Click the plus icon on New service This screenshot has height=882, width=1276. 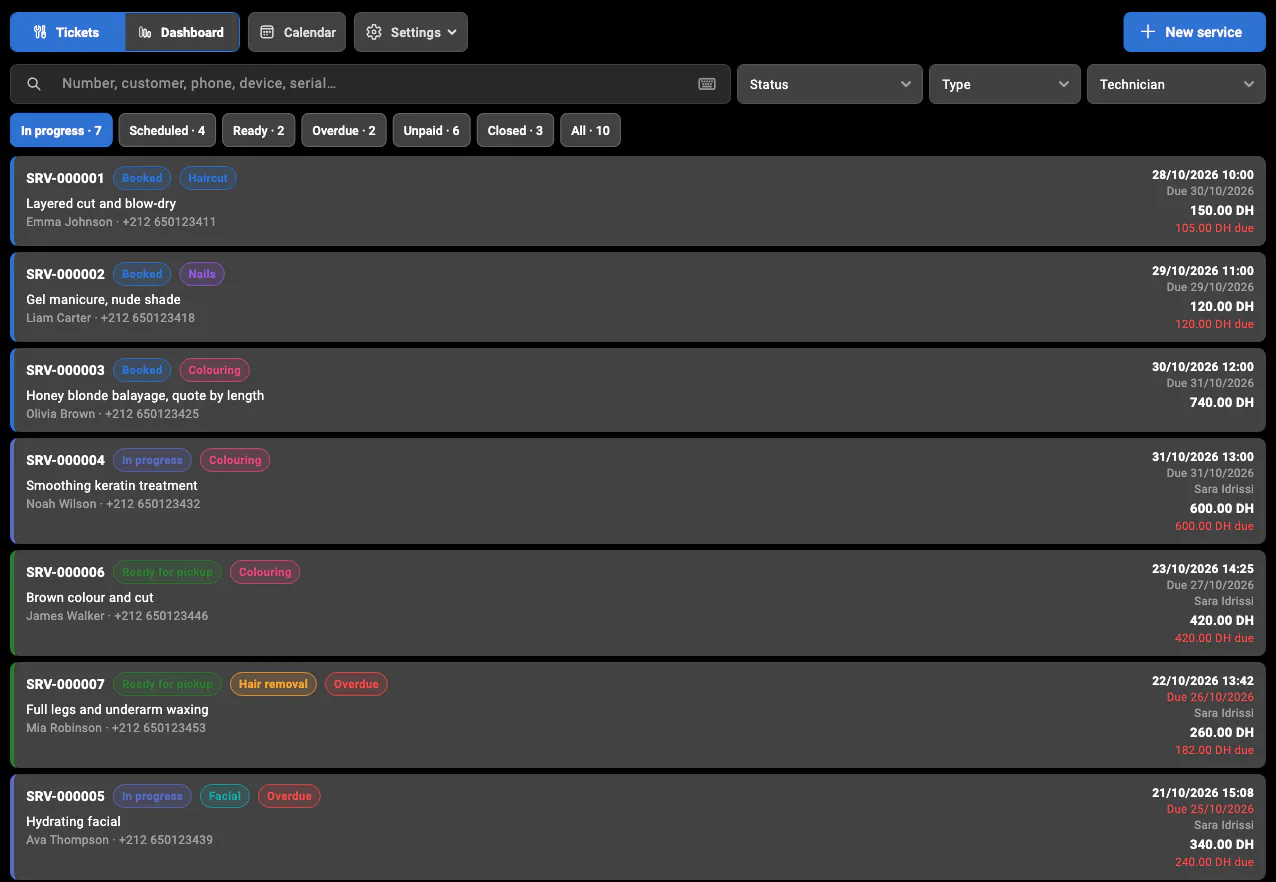[x=1148, y=32]
